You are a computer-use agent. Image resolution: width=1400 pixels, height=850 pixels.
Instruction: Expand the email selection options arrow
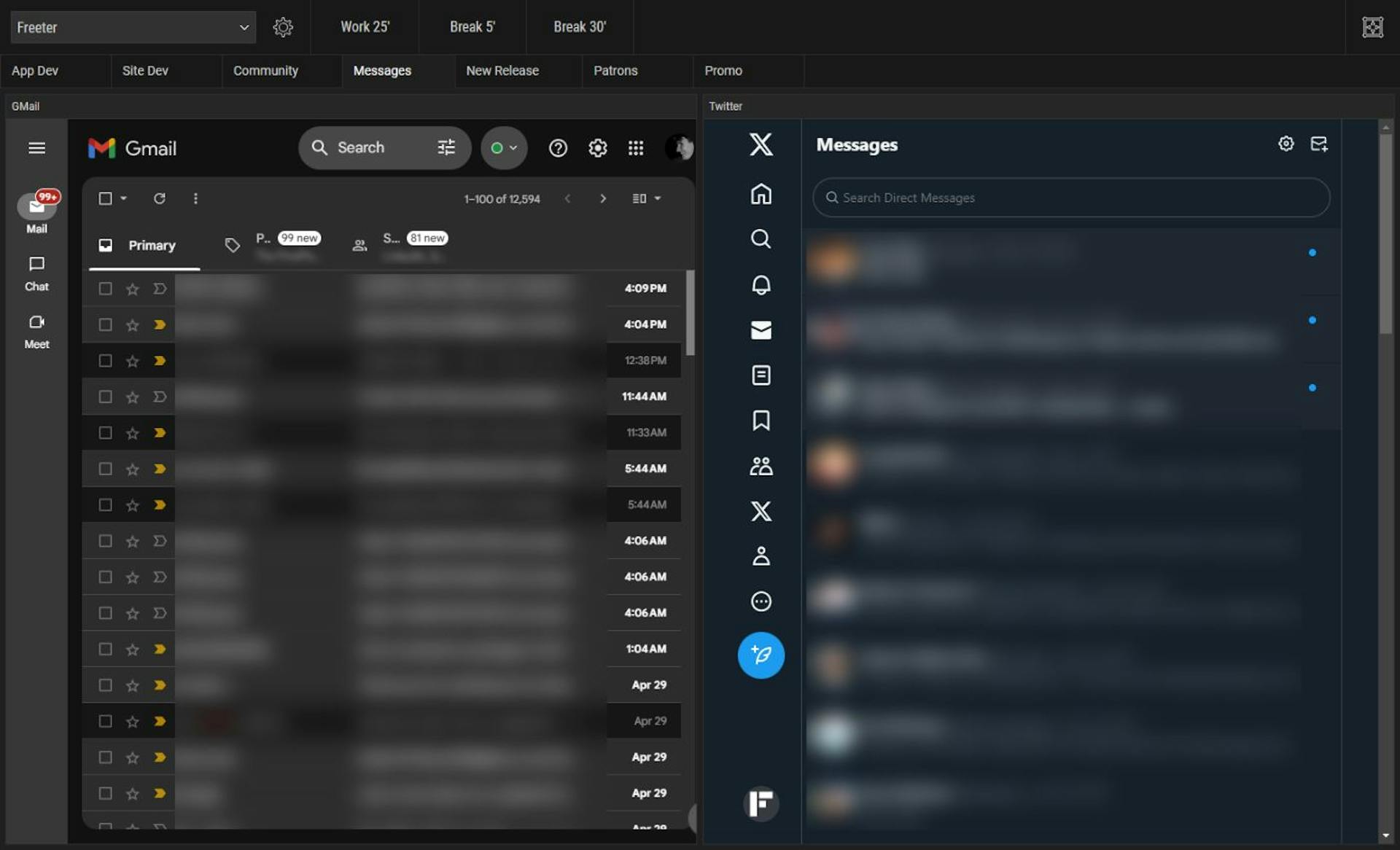122,198
